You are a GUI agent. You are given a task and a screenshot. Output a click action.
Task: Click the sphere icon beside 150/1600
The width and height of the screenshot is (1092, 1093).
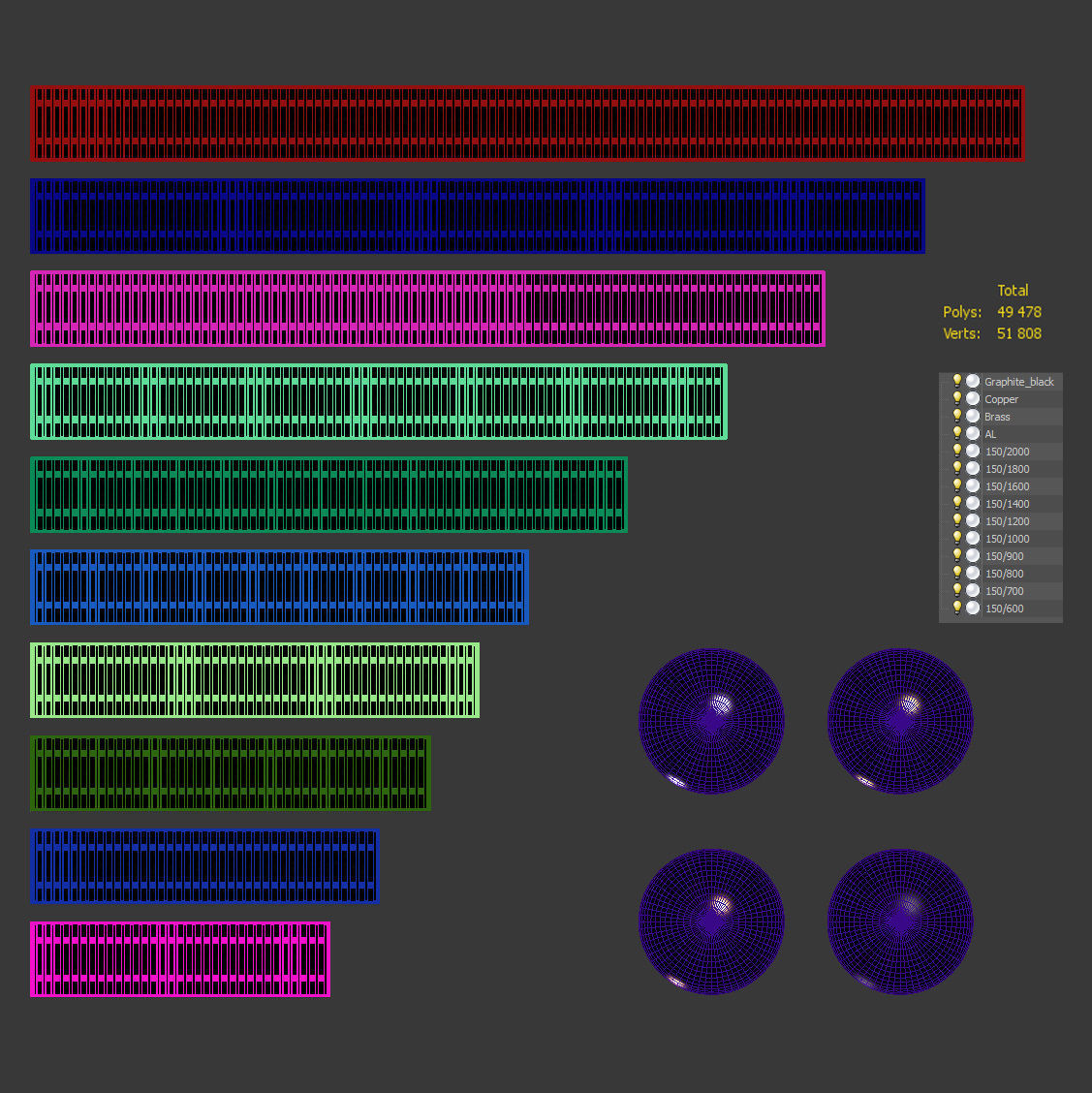(973, 485)
